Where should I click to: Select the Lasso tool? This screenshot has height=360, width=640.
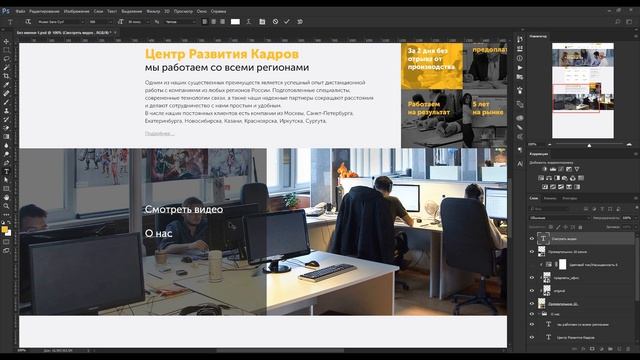(x=6, y=59)
